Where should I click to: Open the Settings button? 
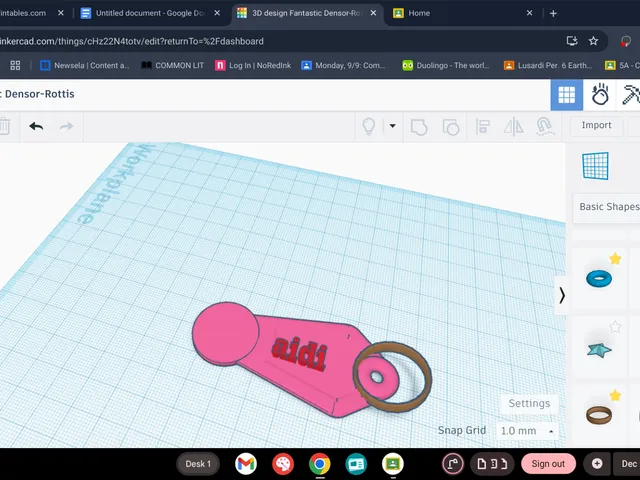(x=529, y=403)
